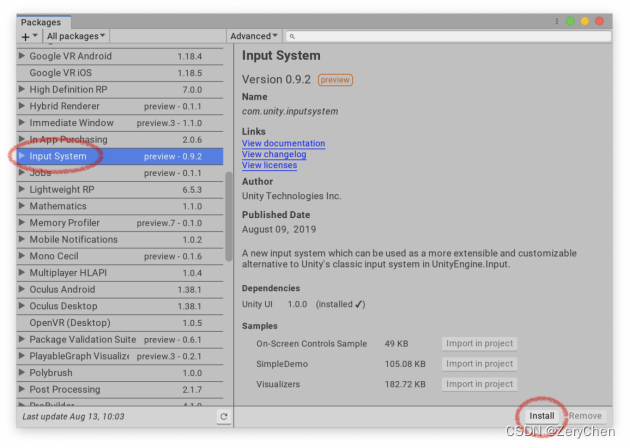Select the Google VR iOS package
Image resolution: width=630 pixels, height=448 pixels.
[120, 73]
